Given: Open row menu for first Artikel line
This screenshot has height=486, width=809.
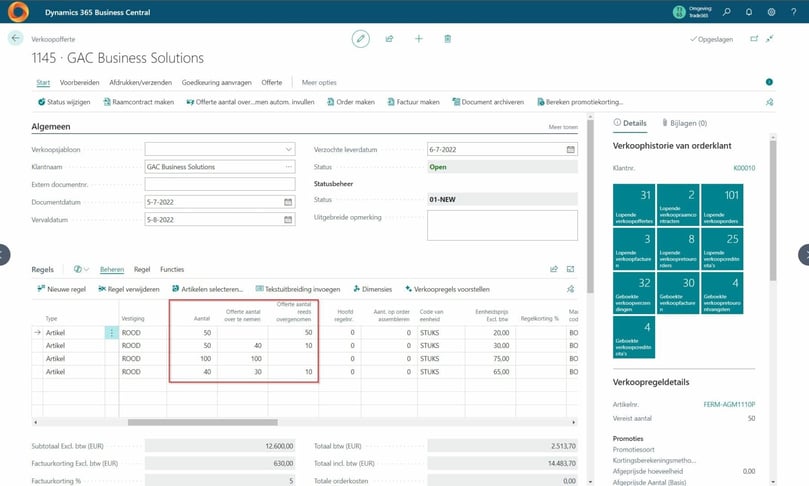Looking at the screenshot, I should click(111, 333).
